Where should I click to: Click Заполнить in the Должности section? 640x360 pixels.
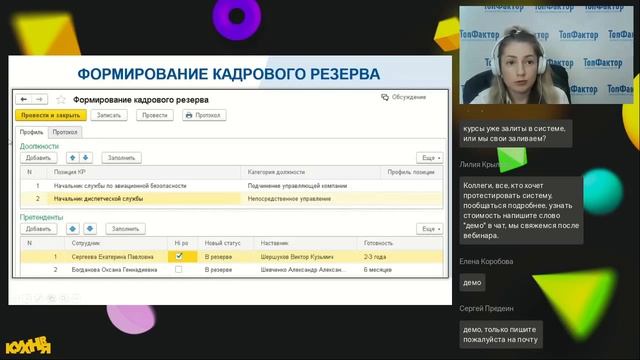[x=122, y=158]
